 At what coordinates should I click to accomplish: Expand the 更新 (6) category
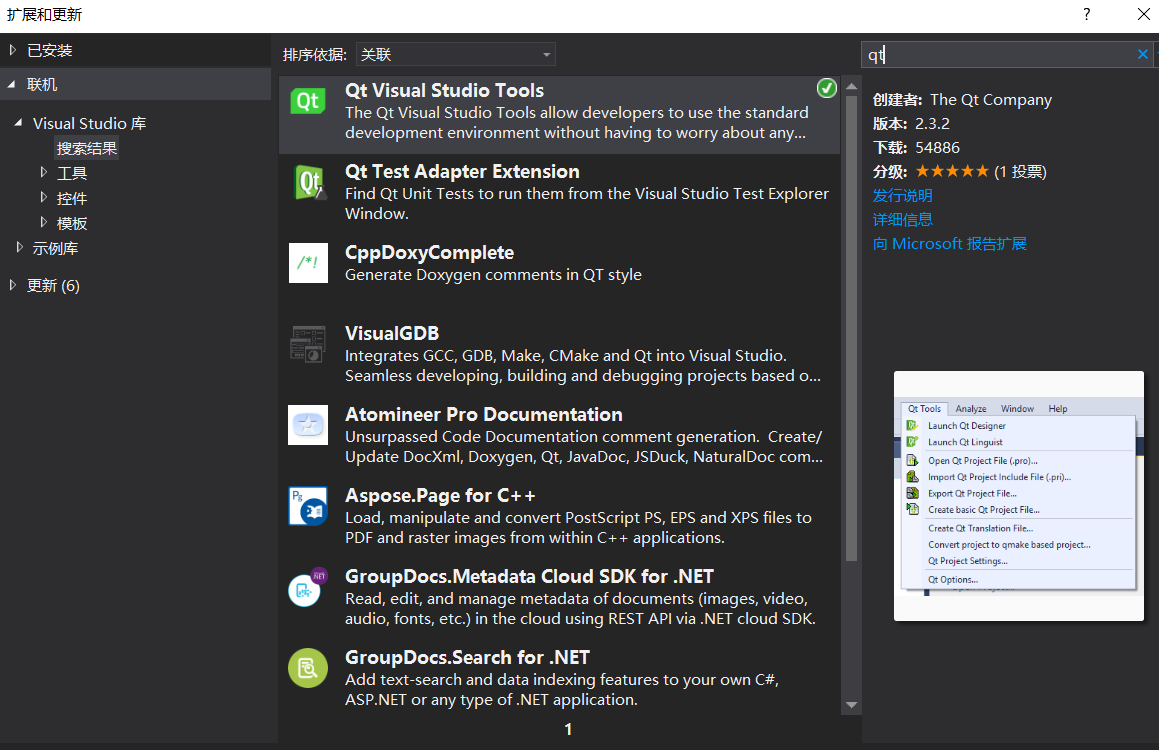click(x=13, y=284)
